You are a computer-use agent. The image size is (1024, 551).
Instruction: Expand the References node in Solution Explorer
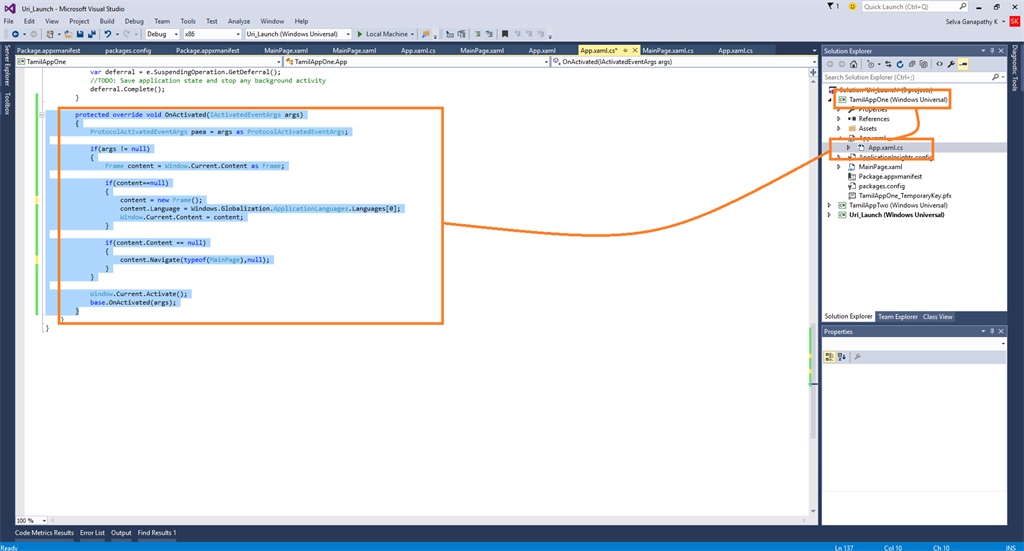(x=839, y=119)
